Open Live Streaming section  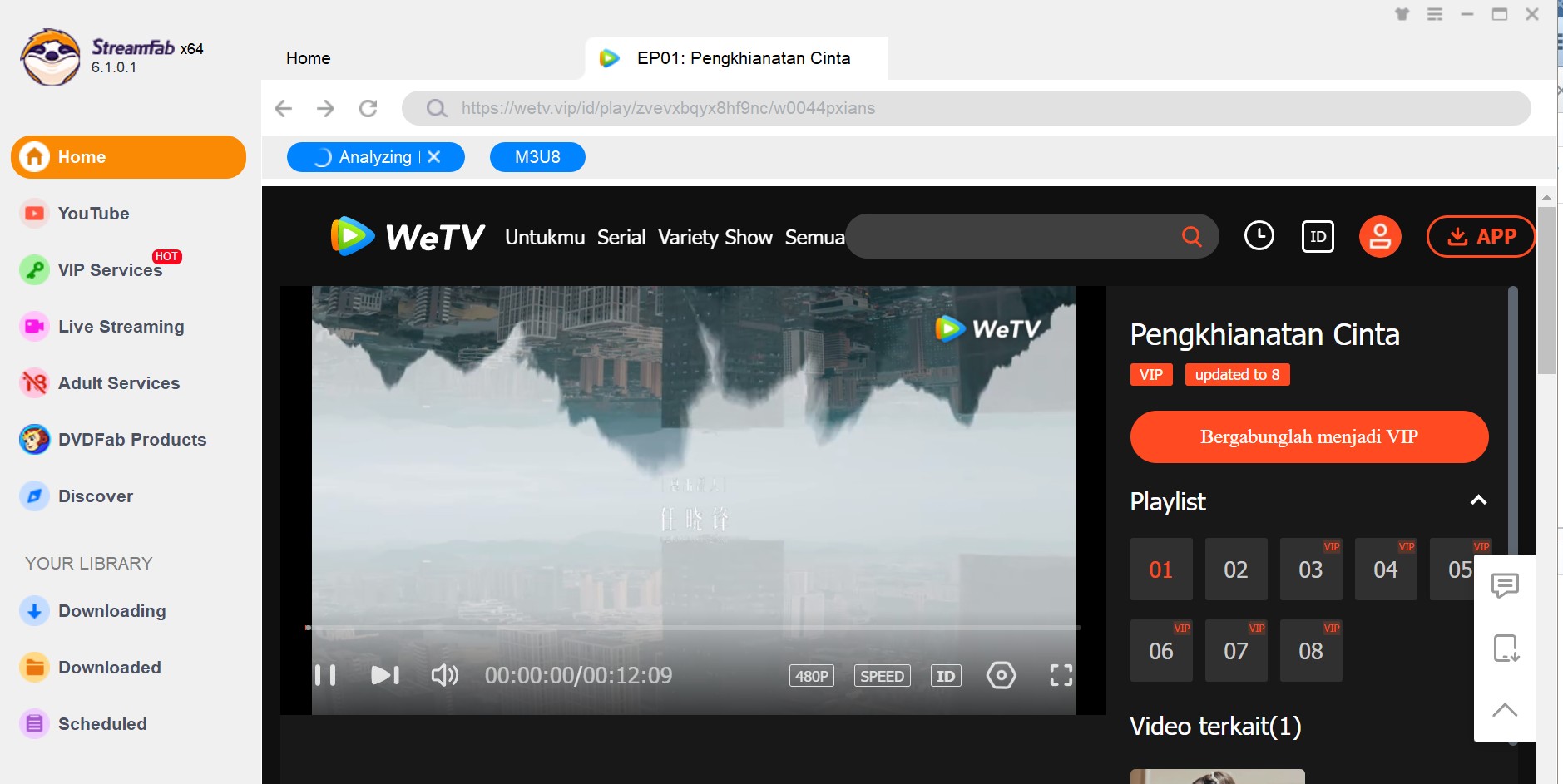[x=101, y=327]
